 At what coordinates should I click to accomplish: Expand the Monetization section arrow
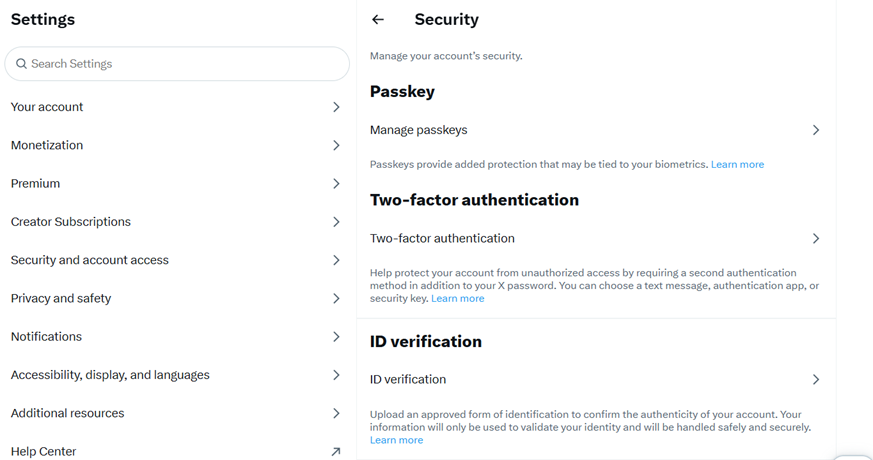tap(336, 146)
